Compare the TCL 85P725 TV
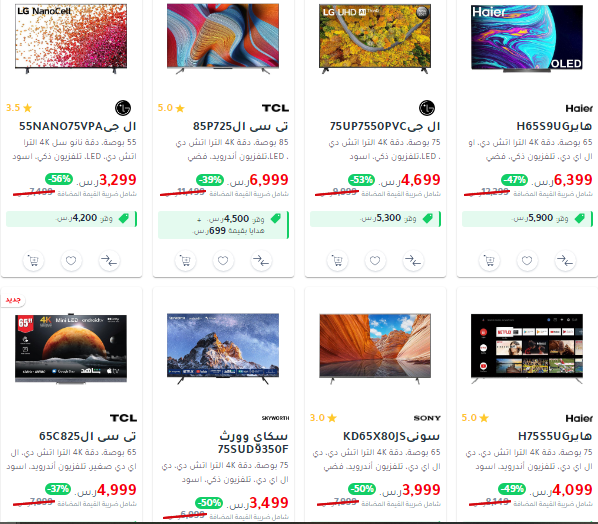 click(261, 261)
